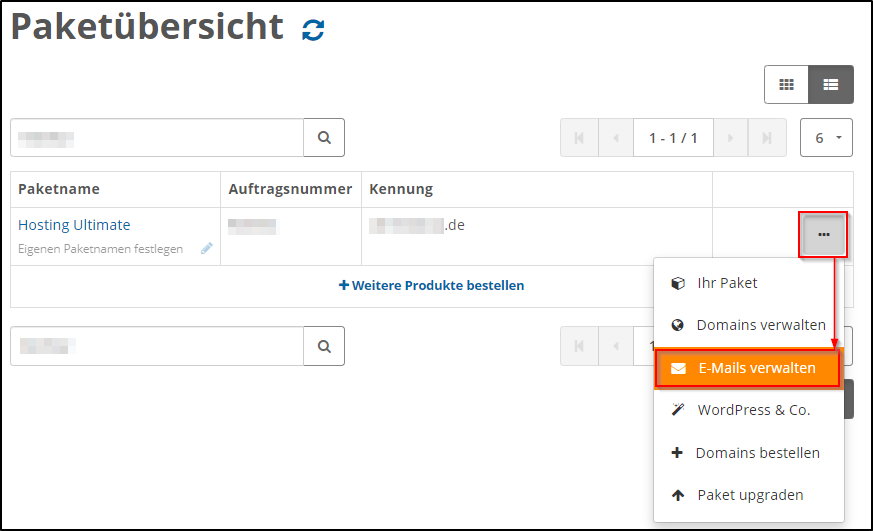This screenshot has height=531, width=873.
Task: Select WordPress & Co. menu entry
Action: tap(748, 410)
